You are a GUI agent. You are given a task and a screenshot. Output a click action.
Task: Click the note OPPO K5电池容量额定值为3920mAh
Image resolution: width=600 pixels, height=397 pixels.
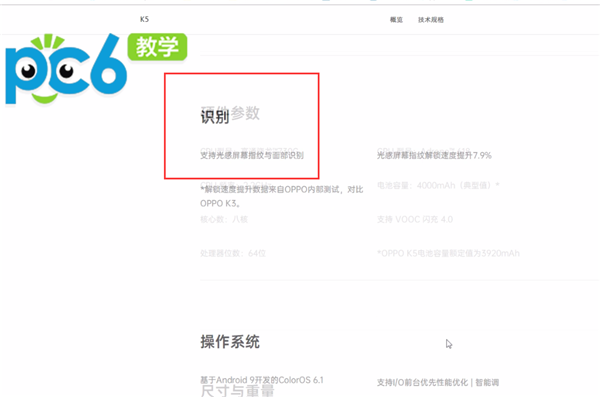click(x=448, y=253)
